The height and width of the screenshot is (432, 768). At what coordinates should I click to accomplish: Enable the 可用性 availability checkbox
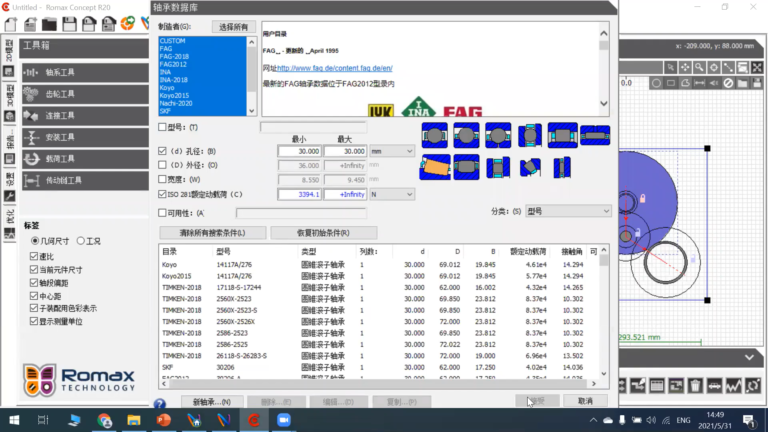tap(162, 213)
